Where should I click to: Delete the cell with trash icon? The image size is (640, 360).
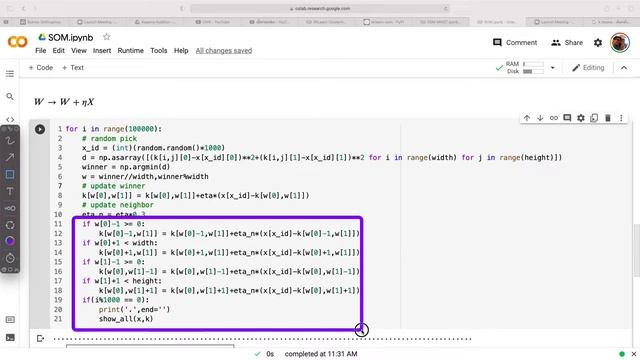[x=608, y=118]
